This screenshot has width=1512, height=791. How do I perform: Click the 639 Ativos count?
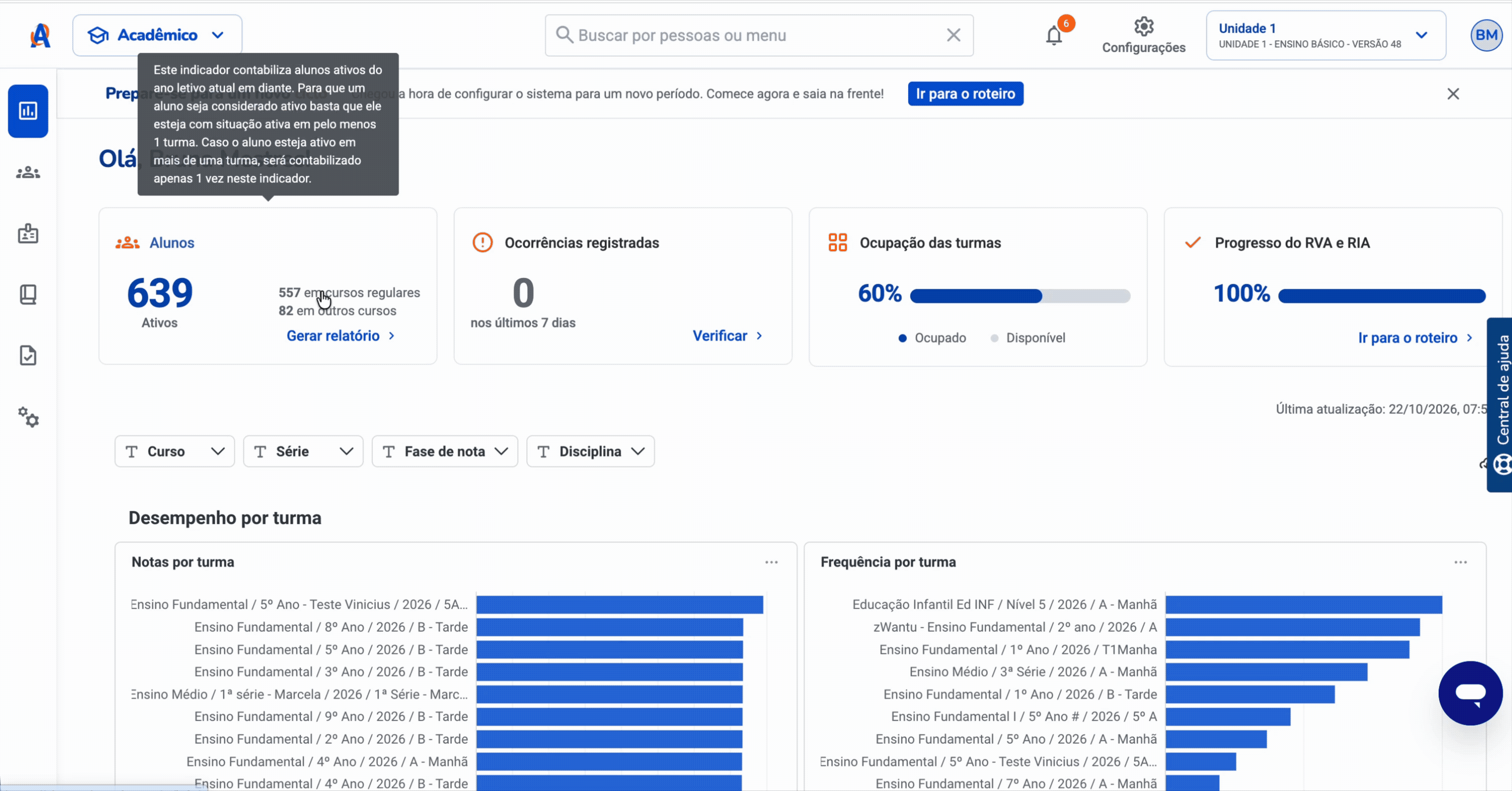coord(160,293)
